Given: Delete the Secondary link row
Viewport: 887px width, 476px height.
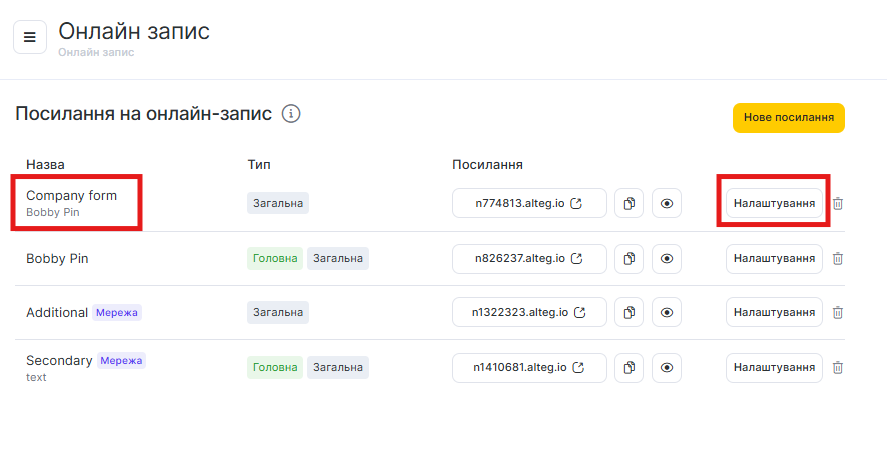Looking at the screenshot, I should coord(838,368).
